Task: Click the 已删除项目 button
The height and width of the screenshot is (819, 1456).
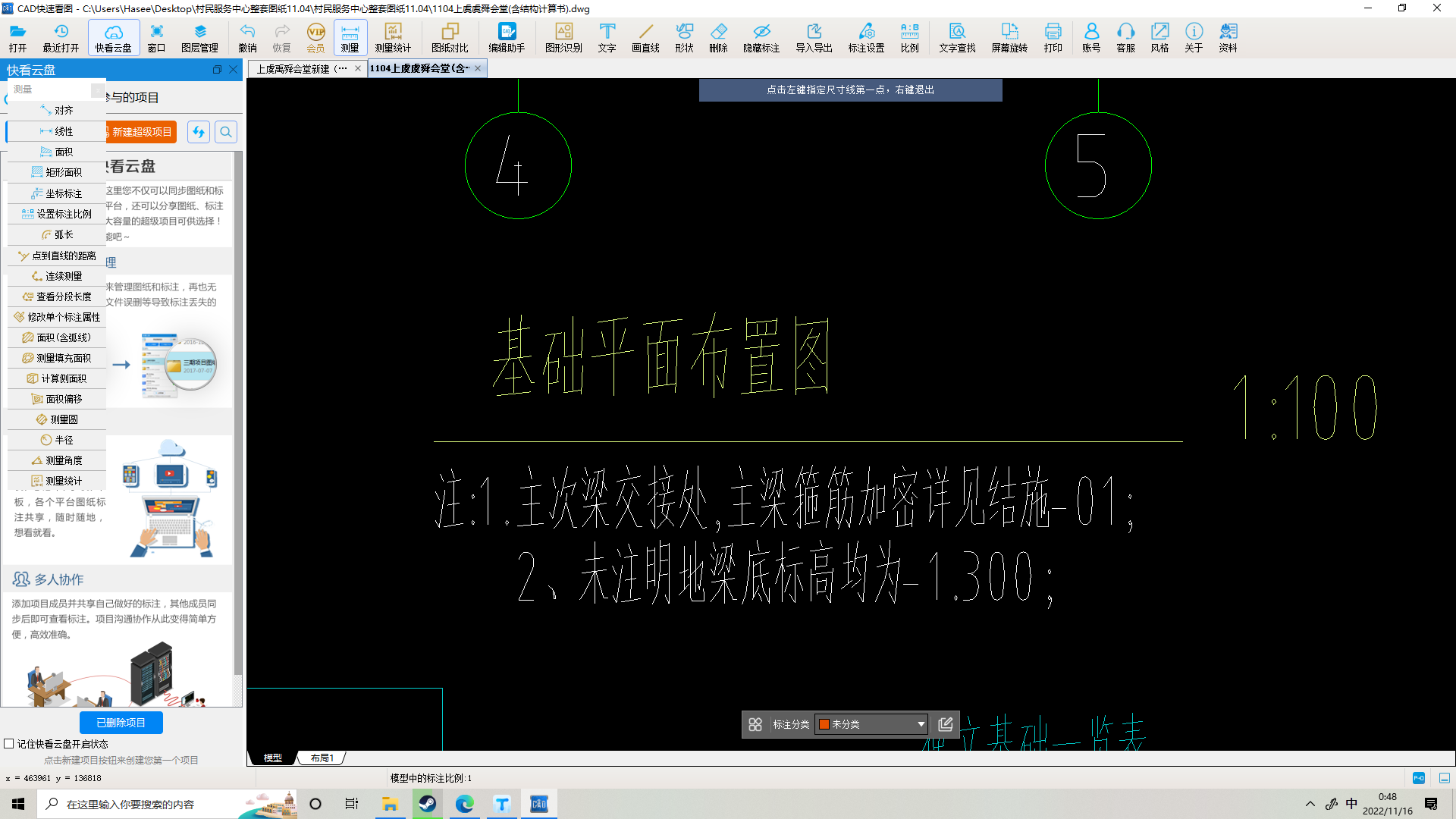Action: coord(121,723)
